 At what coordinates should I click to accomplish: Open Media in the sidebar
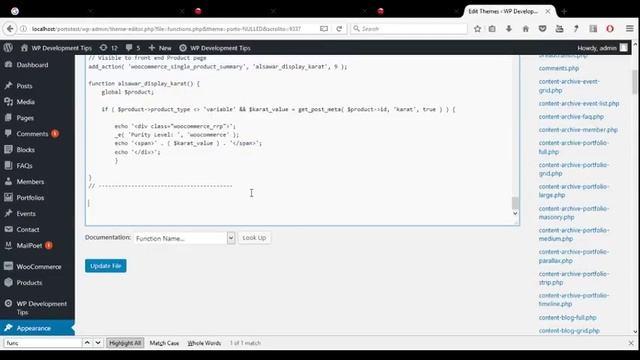click(25, 102)
